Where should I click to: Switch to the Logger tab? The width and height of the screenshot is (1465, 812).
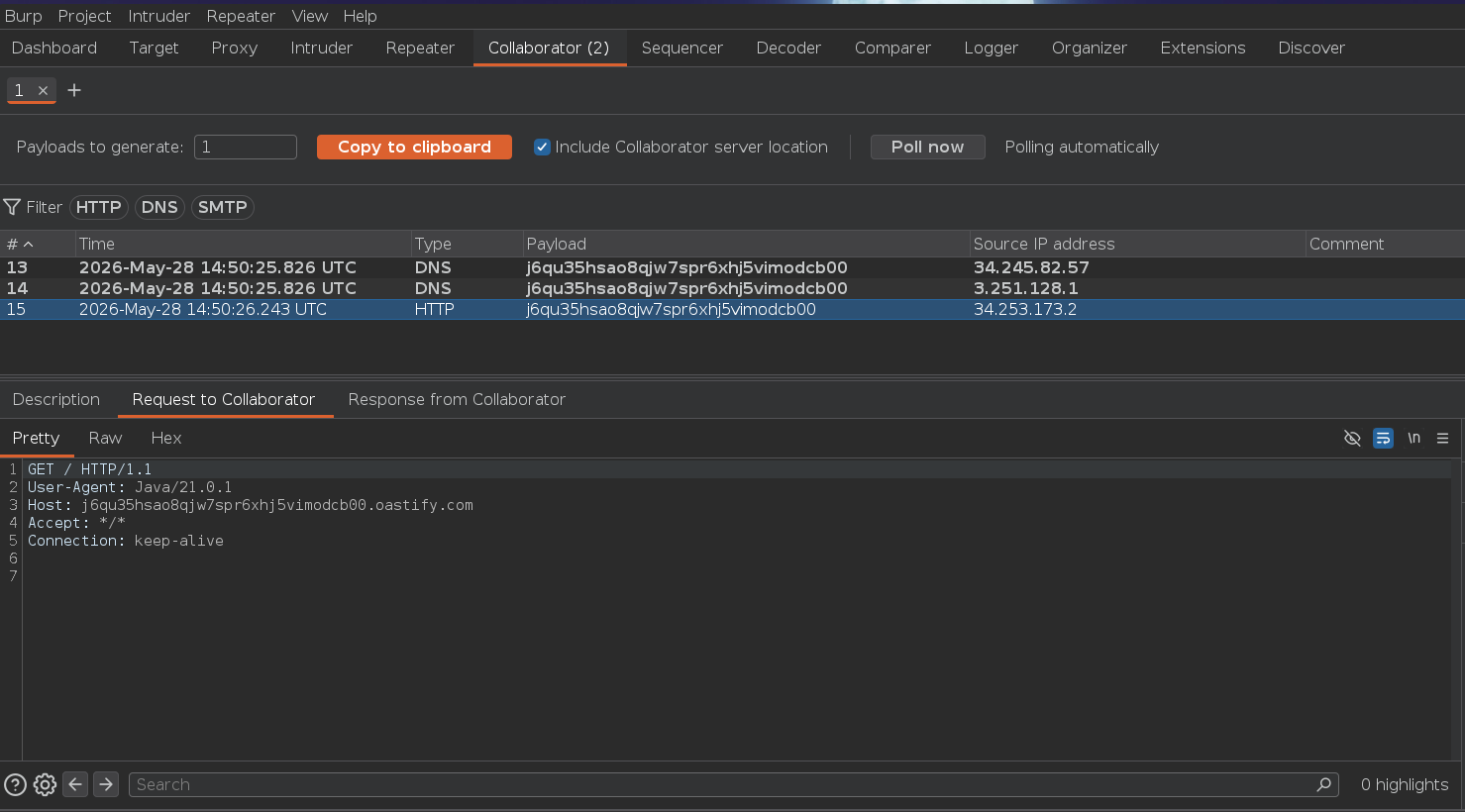tap(991, 48)
